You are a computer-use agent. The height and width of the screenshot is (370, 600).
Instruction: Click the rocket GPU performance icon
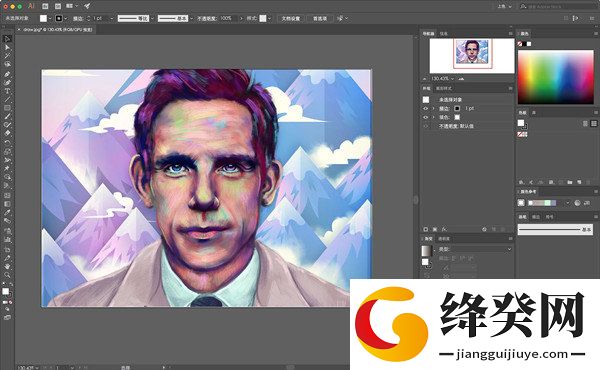click(87, 6)
